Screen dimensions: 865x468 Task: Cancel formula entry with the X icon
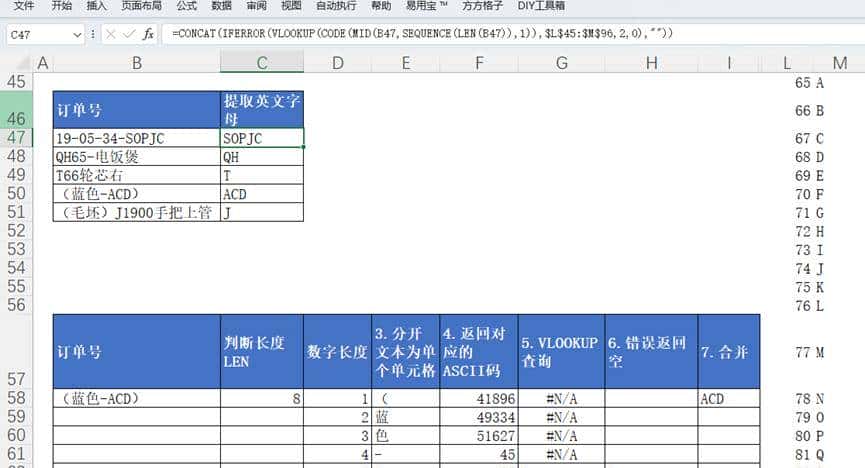[110, 34]
